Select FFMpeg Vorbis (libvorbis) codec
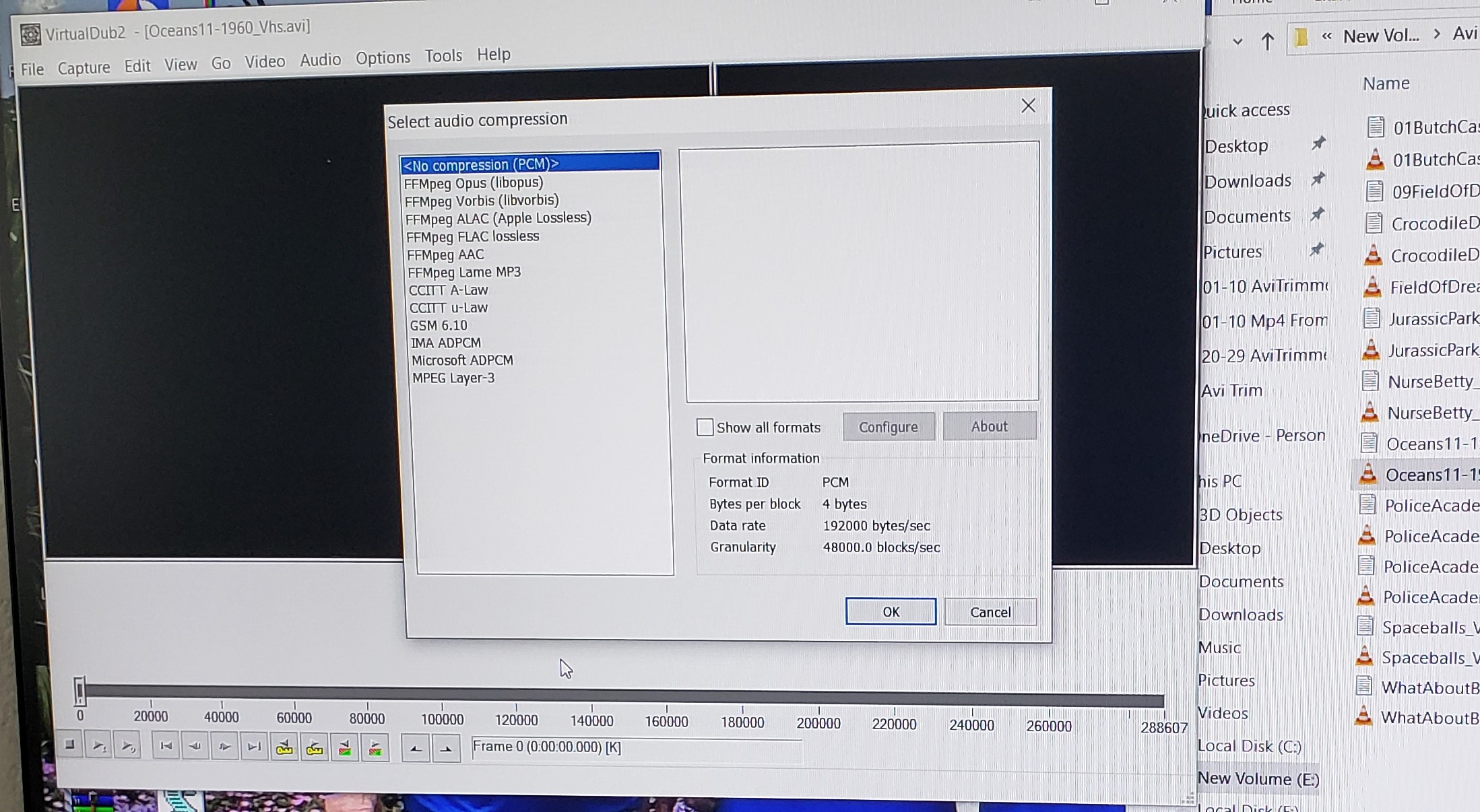Screen dimensions: 1480x812 click(482, 201)
